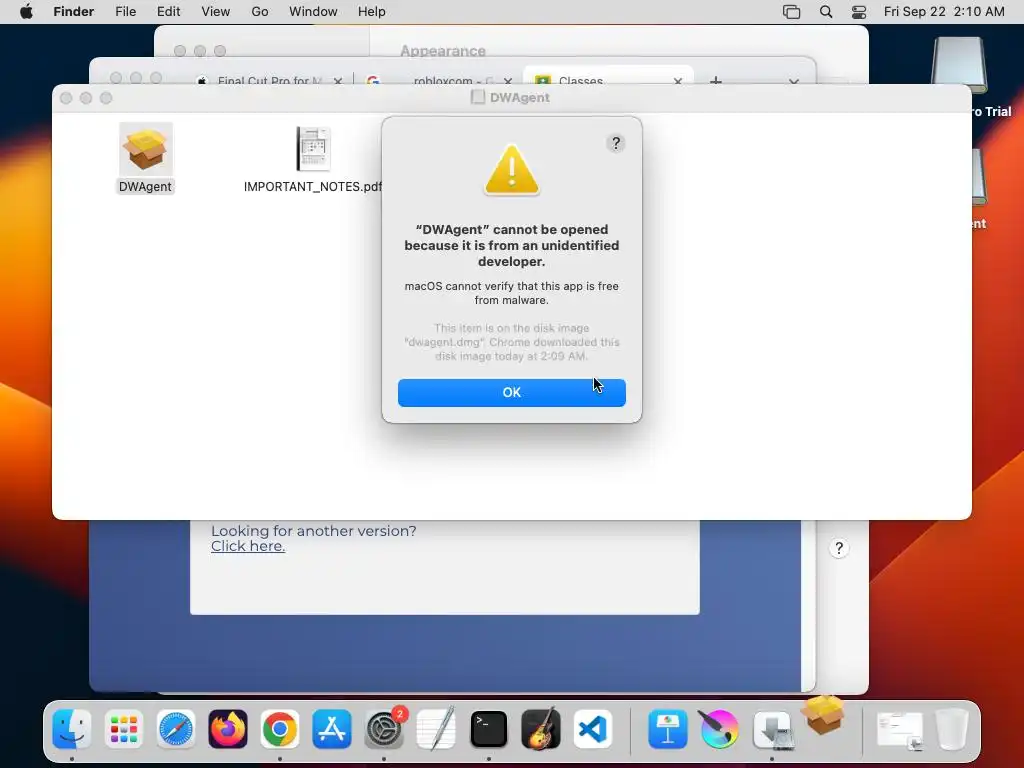Expand Chrome's tab search chevron
The image size is (1024, 768).
[793, 81]
